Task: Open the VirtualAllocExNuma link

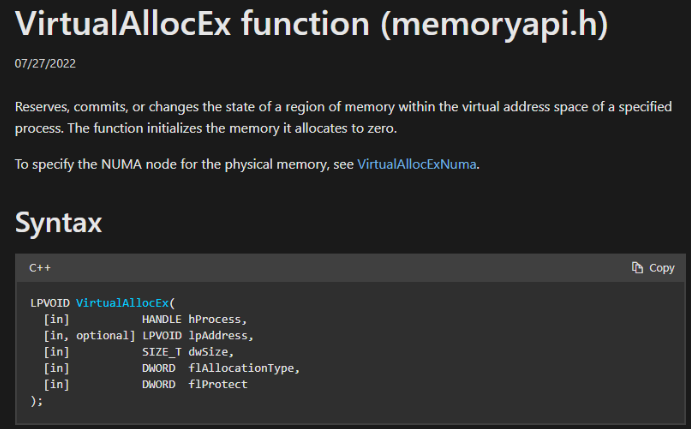Action: coord(417,164)
